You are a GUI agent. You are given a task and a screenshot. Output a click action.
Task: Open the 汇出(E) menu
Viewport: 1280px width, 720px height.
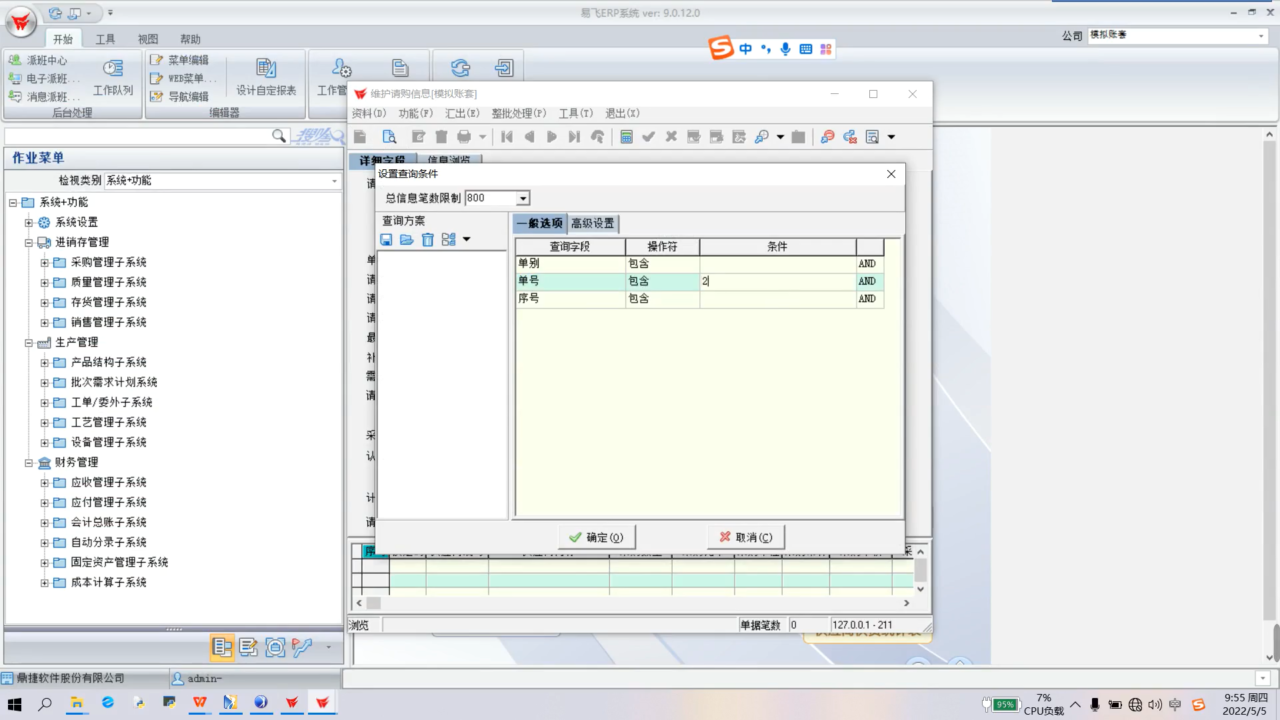pyautogui.click(x=462, y=114)
